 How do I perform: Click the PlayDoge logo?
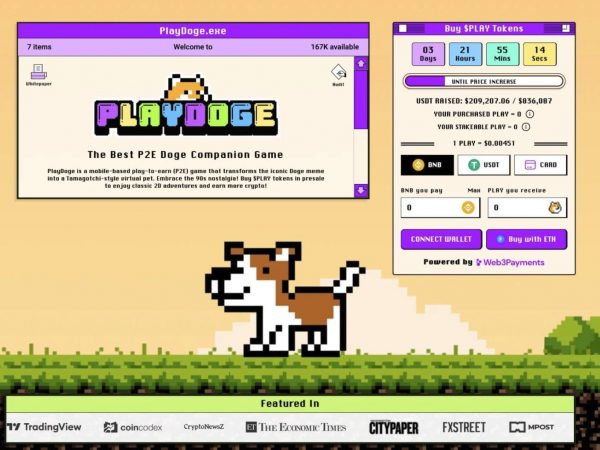pos(186,105)
